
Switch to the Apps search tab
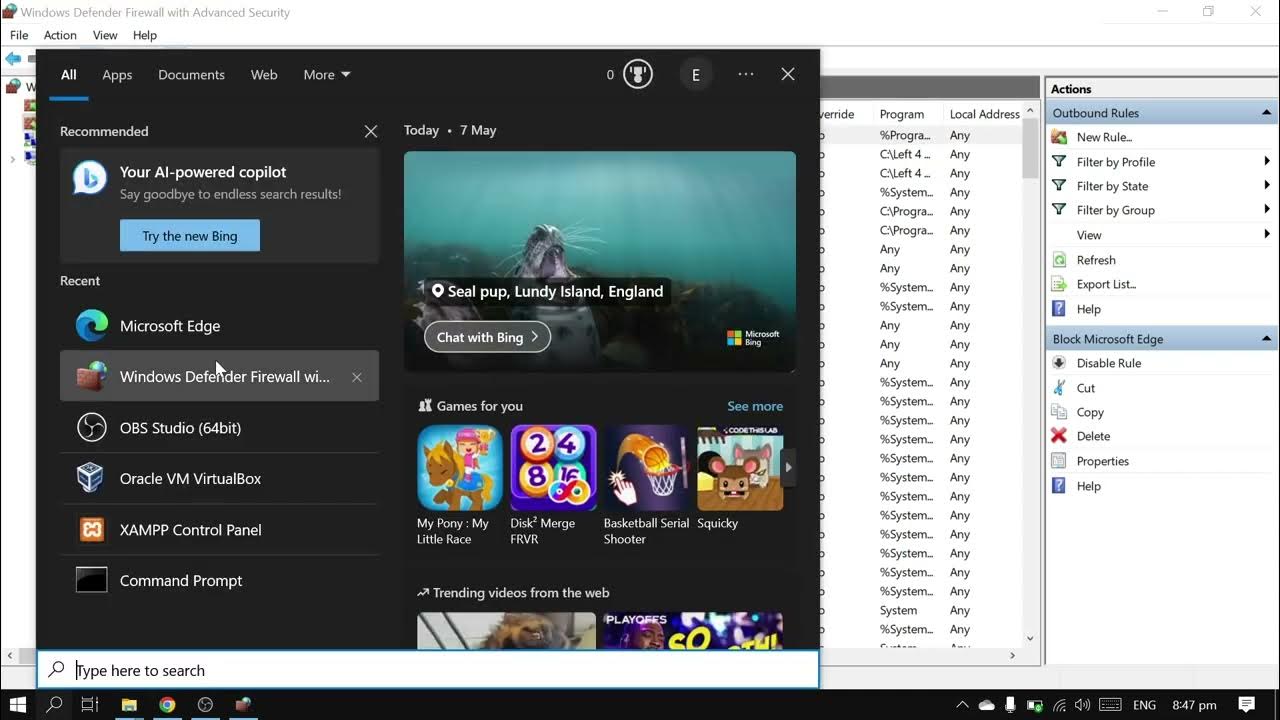coord(117,75)
